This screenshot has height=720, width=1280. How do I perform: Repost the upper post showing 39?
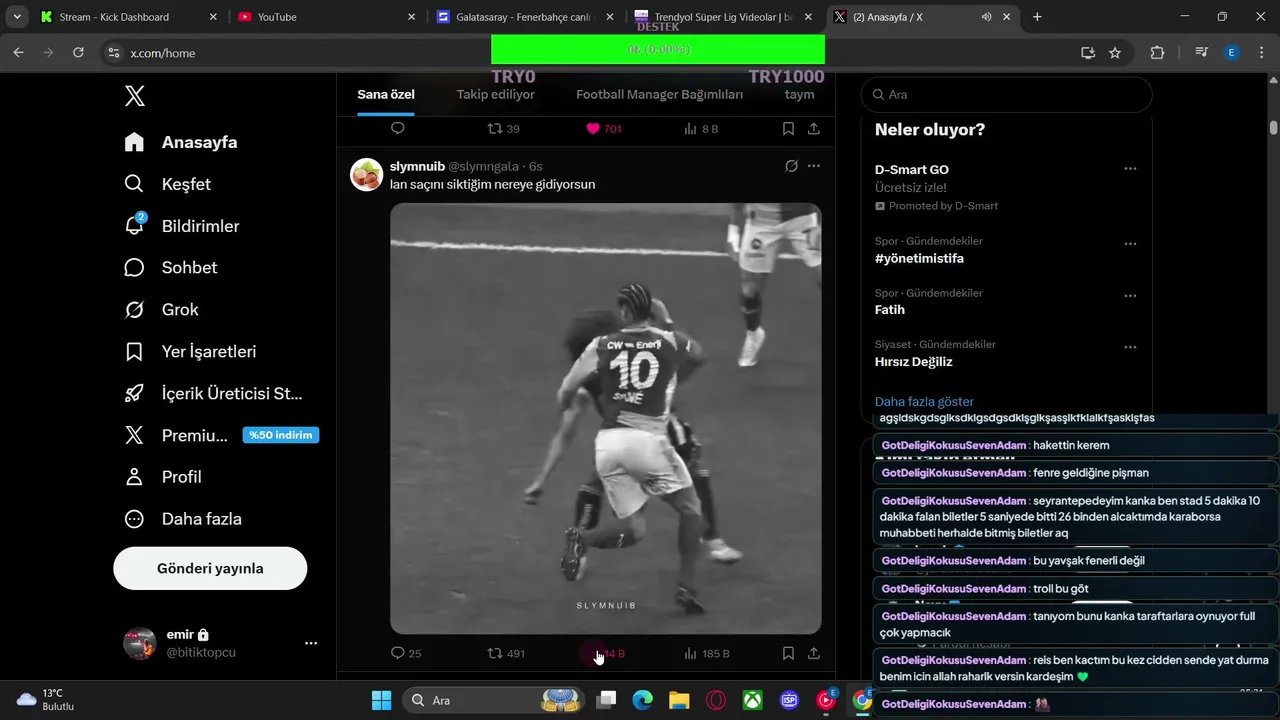click(503, 129)
